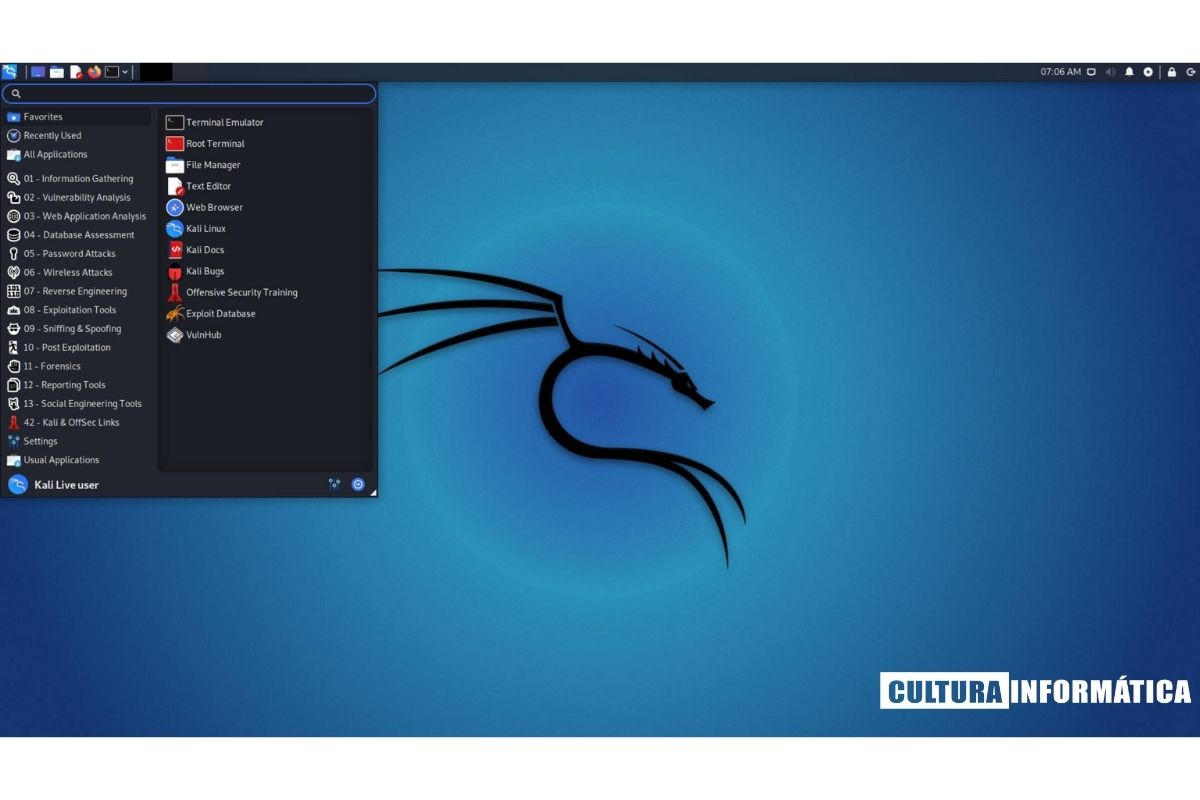Click the blue logout button at menu bottom

point(358,484)
